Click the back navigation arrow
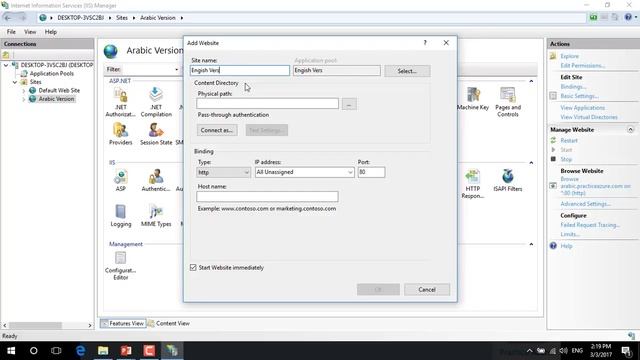The height and width of the screenshot is (360, 640). [x=8, y=18]
